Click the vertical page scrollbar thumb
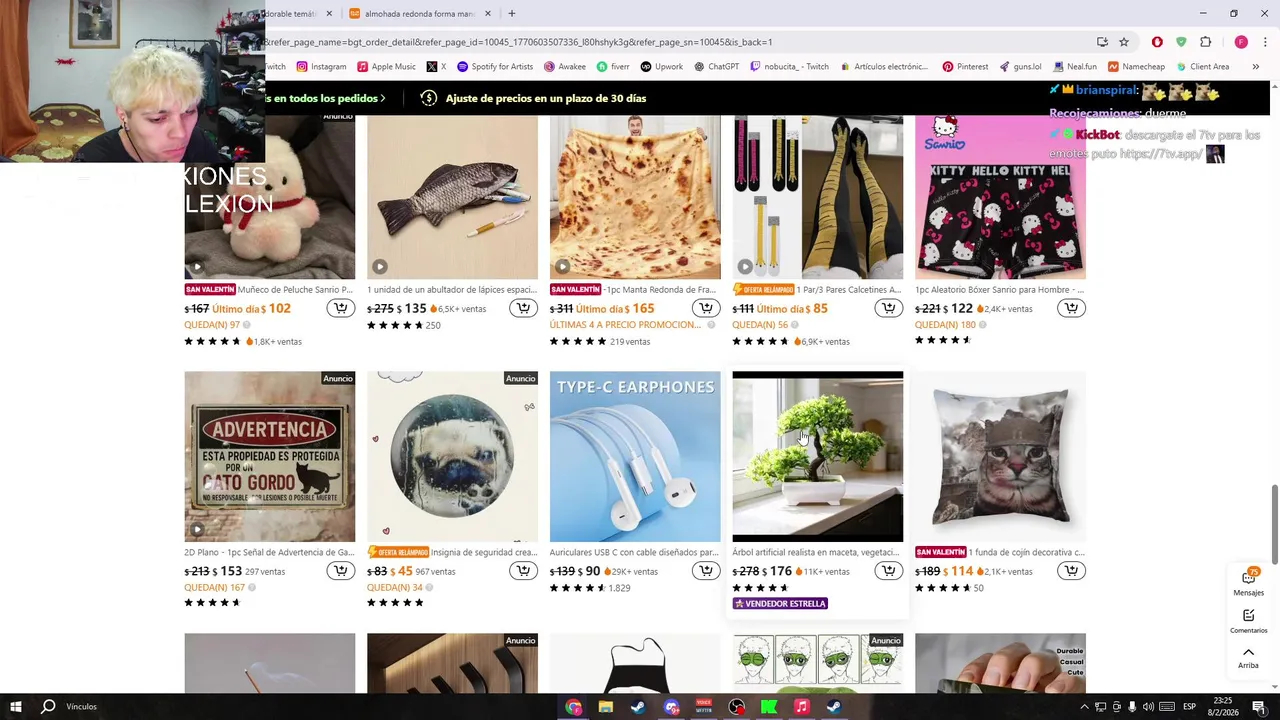Screen dimensions: 1280x720 point(1274,525)
